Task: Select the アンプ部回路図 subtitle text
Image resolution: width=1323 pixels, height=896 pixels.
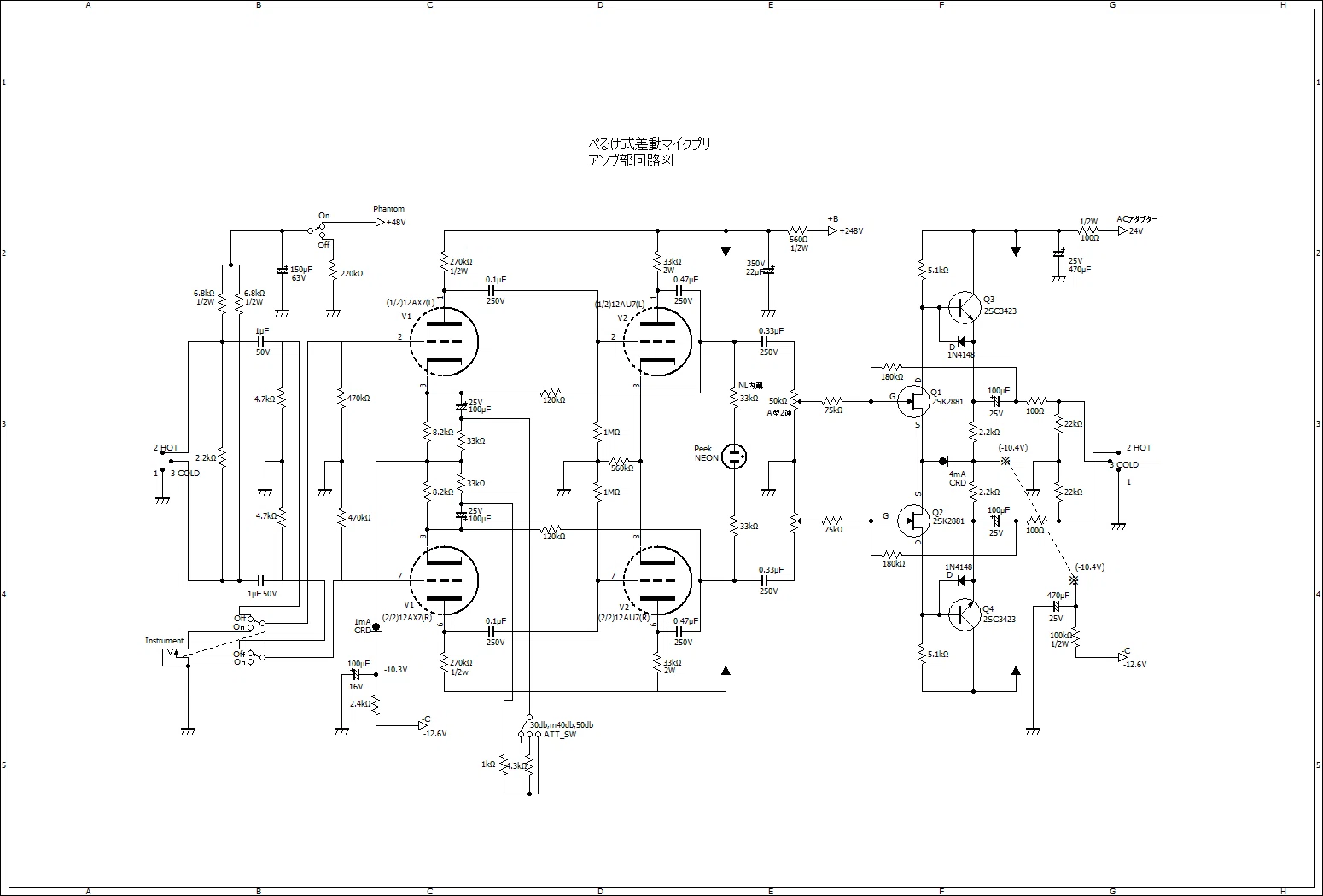Action: (x=631, y=160)
